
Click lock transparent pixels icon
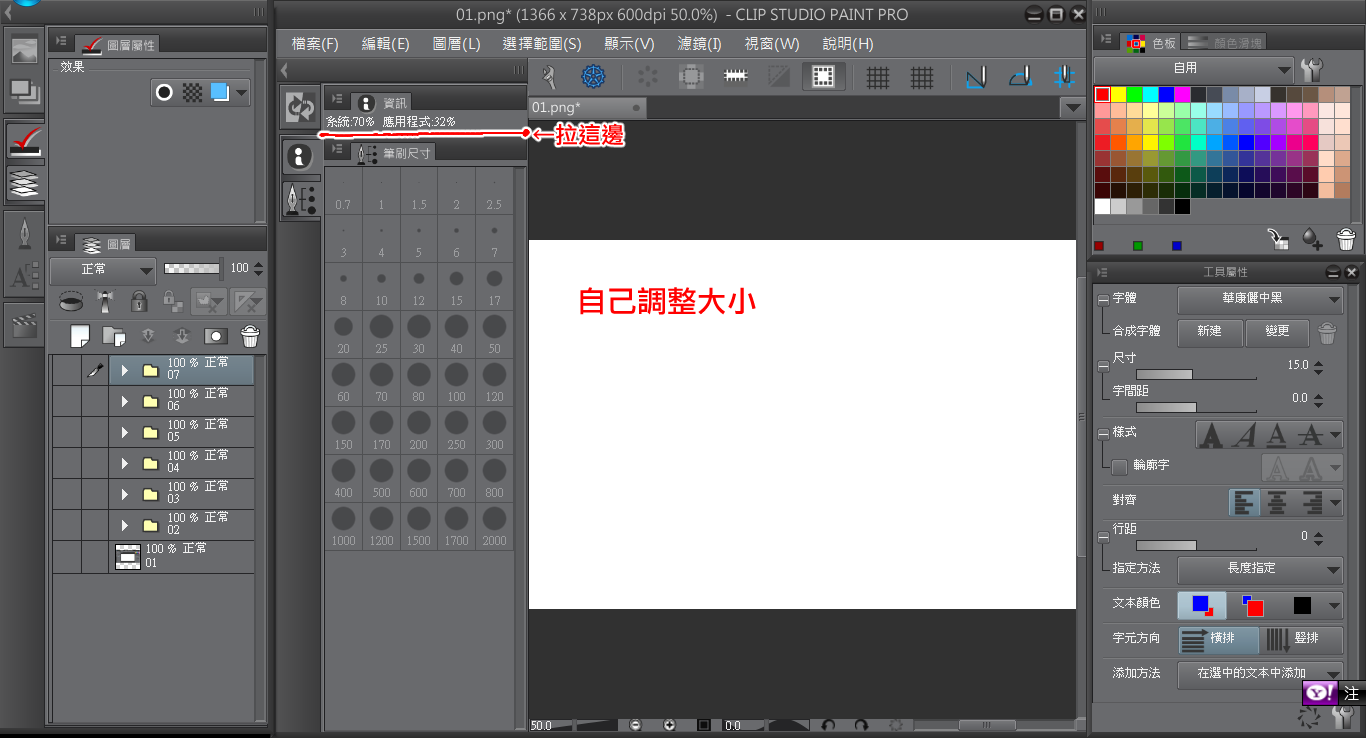(173, 301)
